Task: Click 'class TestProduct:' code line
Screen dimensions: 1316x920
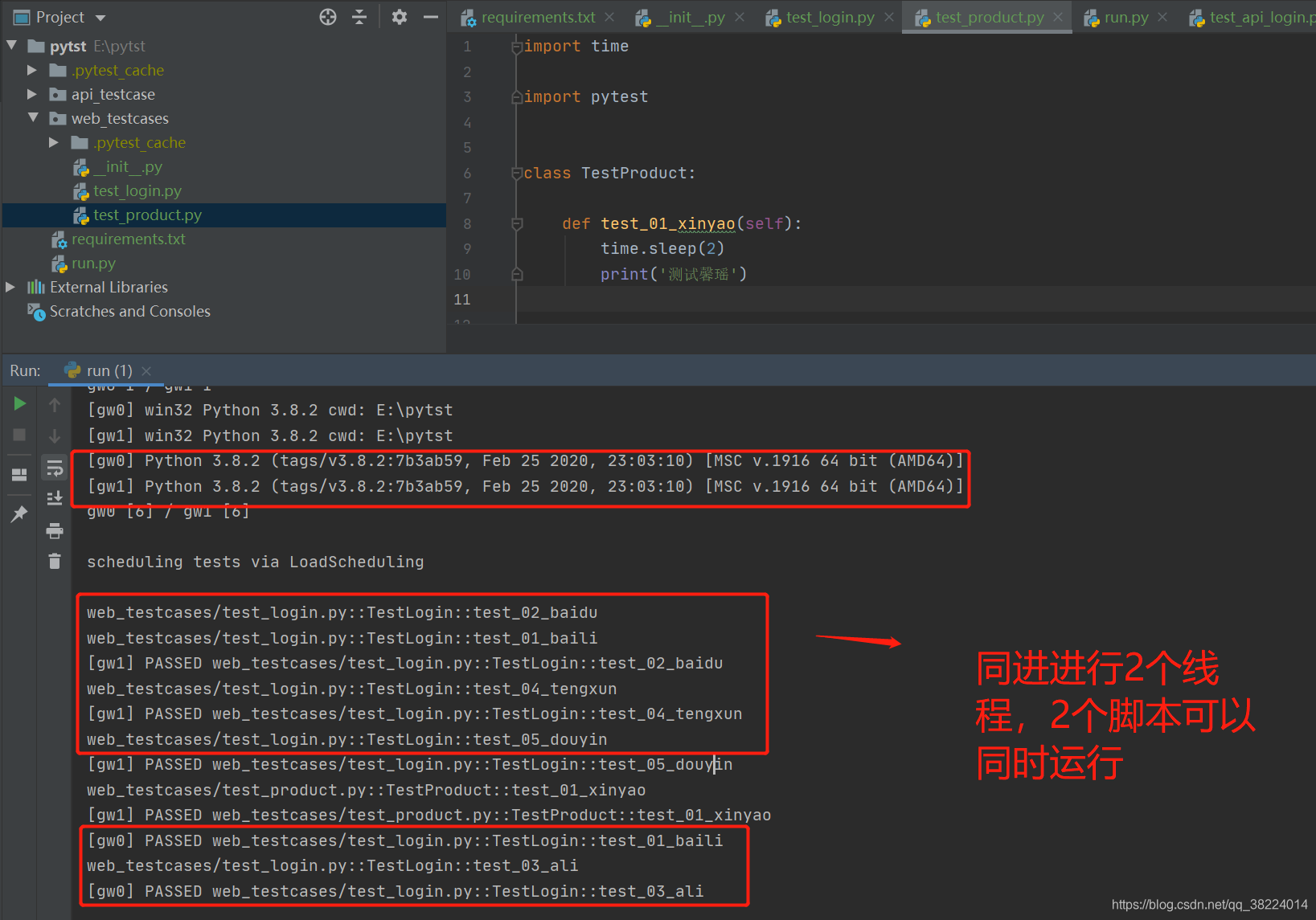Action: click(x=609, y=173)
